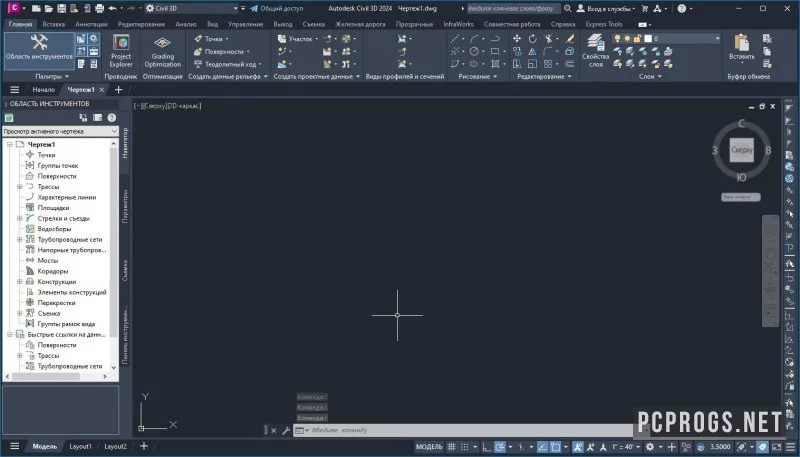Expand the Трассы tree node
This screenshot has height=457, width=800.
pos(20,187)
